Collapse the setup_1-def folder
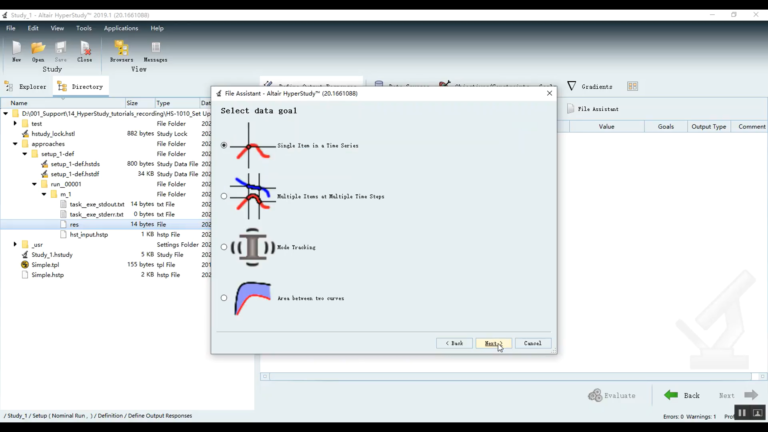 coord(25,154)
